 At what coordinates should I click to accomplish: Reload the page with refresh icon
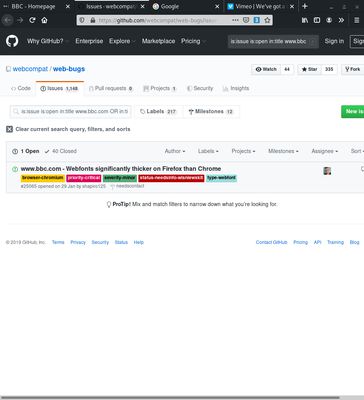click(x=32, y=20)
